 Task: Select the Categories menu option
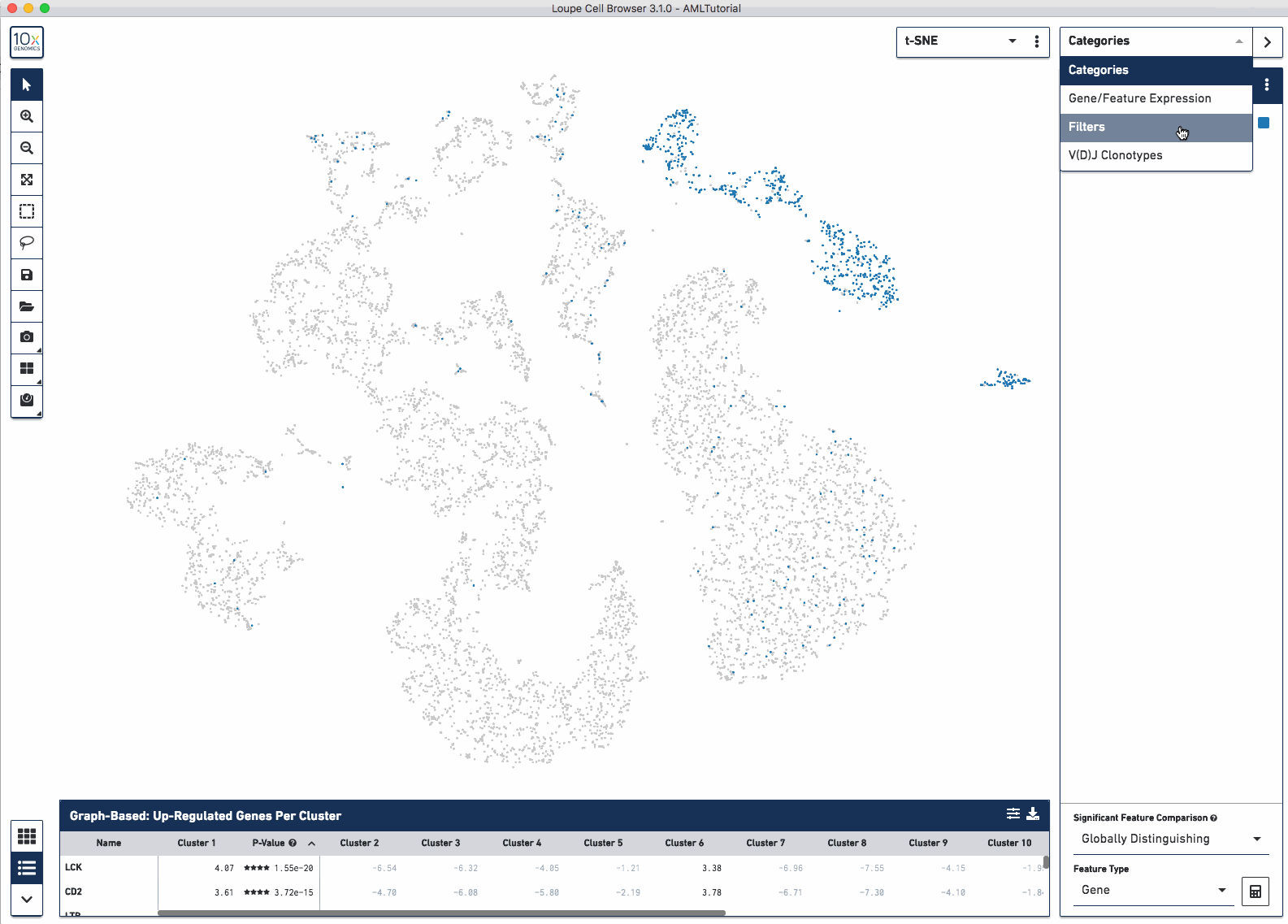[x=1156, y=71]
